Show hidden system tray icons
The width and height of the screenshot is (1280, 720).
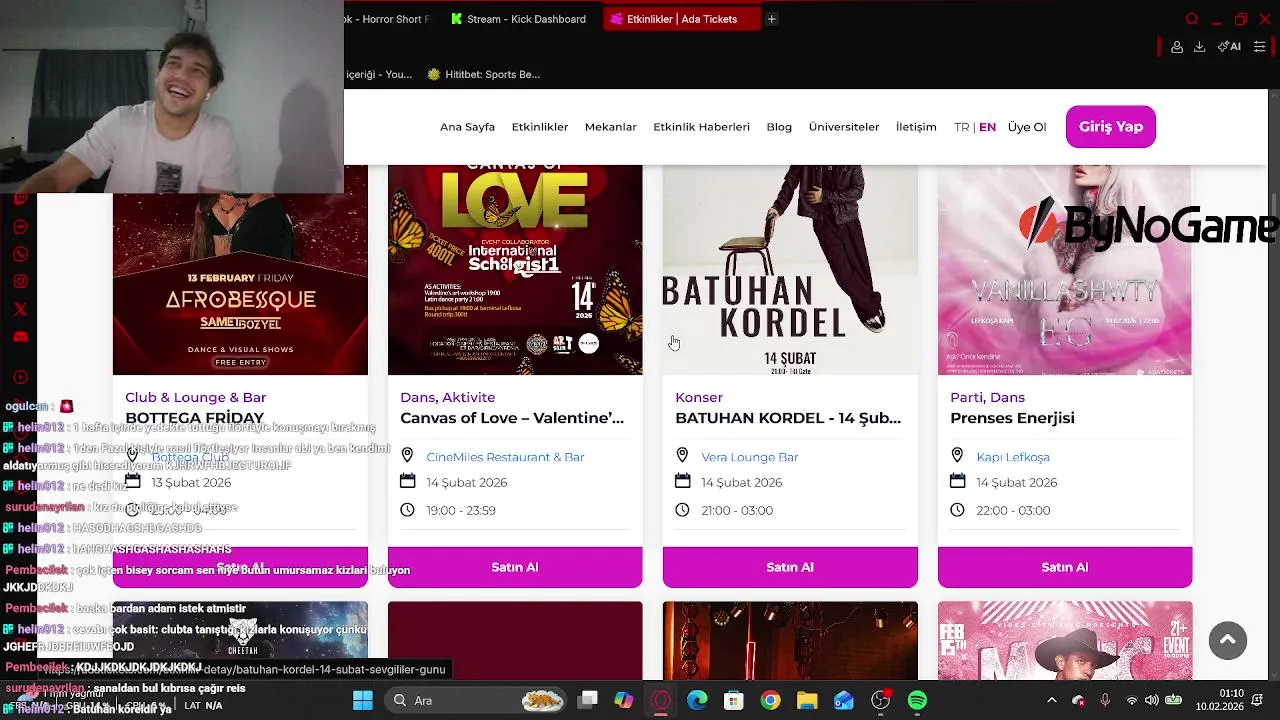pyautogui.click(x=1051, y=701)
